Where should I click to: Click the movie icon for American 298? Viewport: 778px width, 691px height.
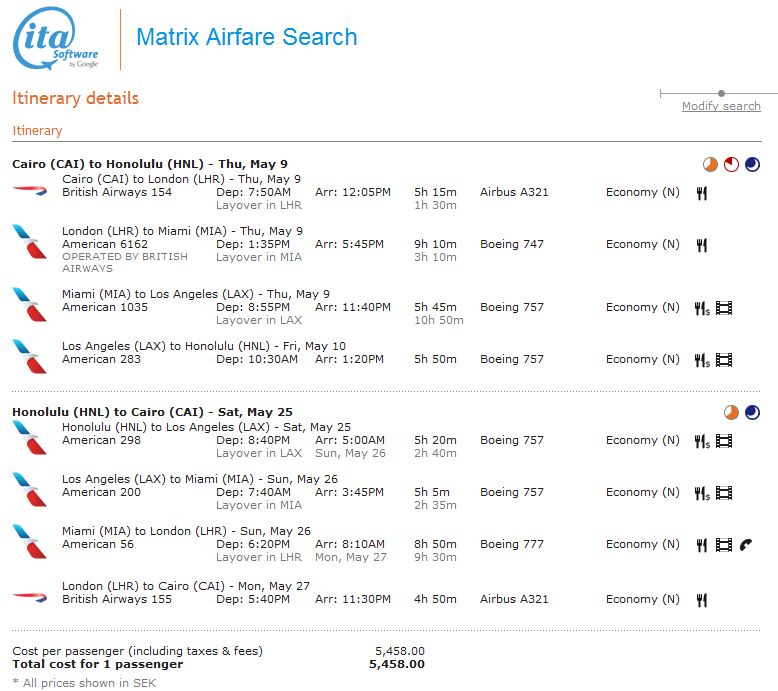click(x=724, y=441)
